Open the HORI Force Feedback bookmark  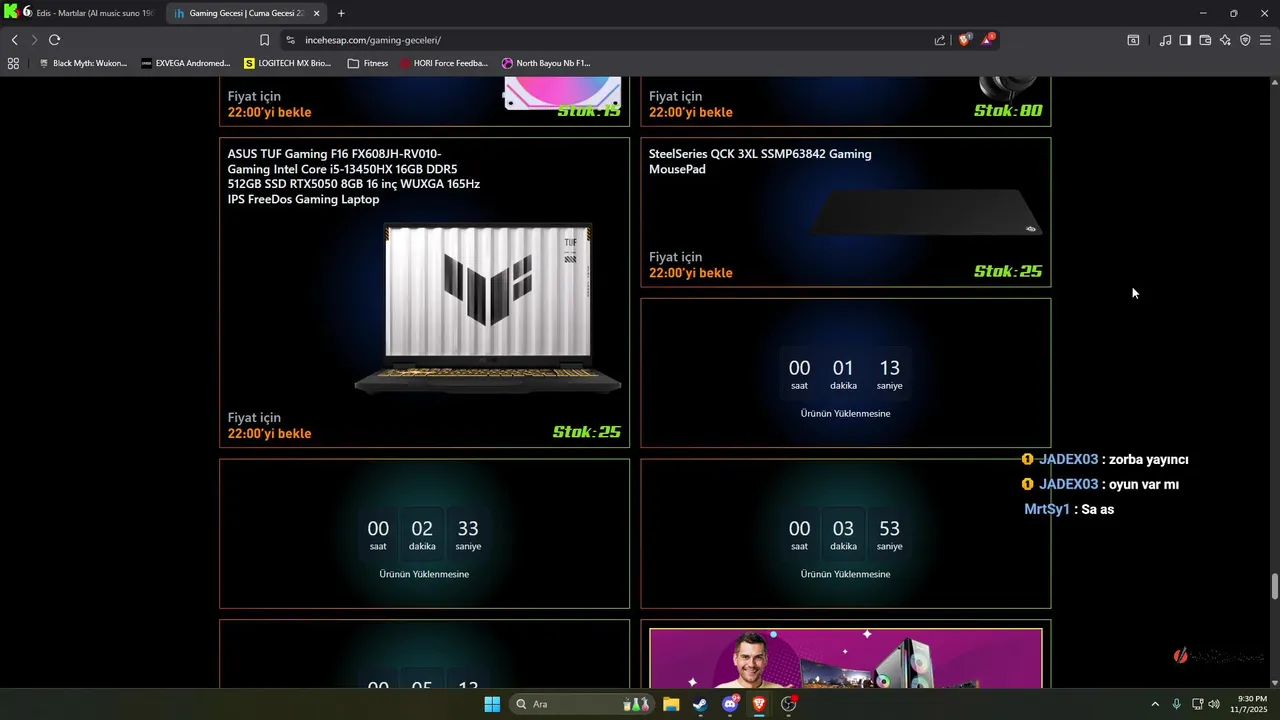[444, 63]
